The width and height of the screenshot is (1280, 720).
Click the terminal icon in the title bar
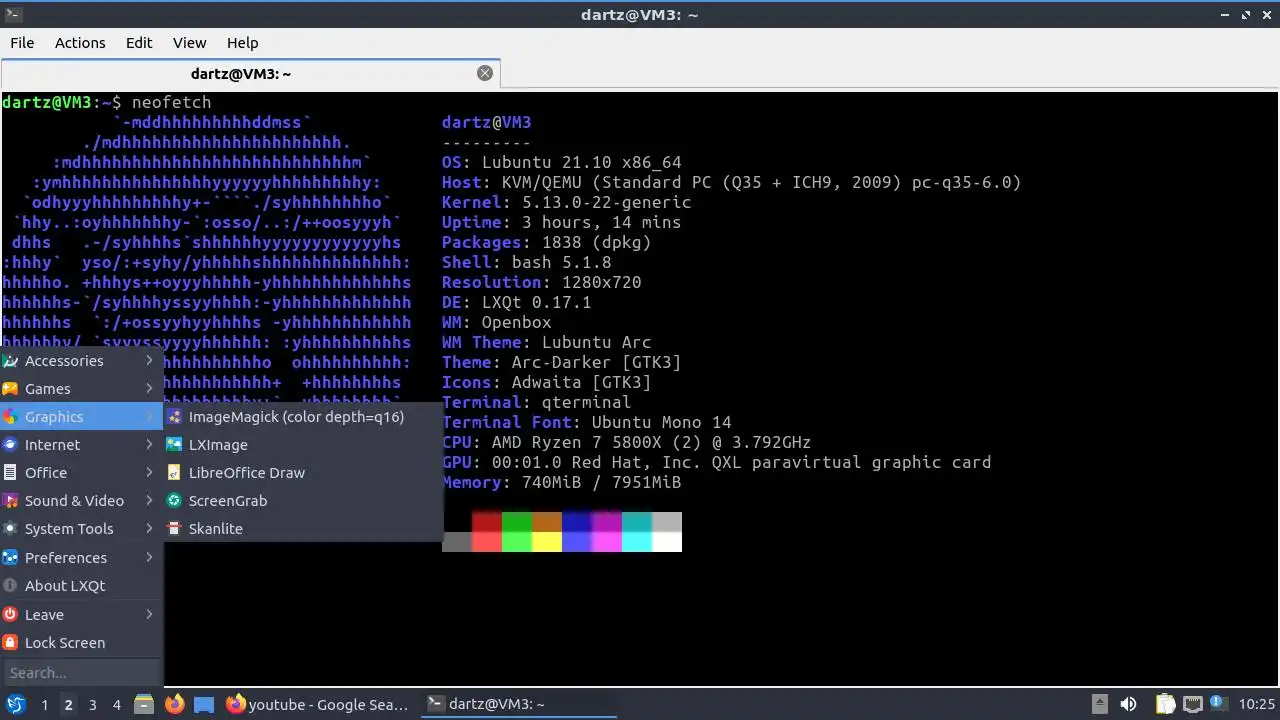(x=14, y=15)
